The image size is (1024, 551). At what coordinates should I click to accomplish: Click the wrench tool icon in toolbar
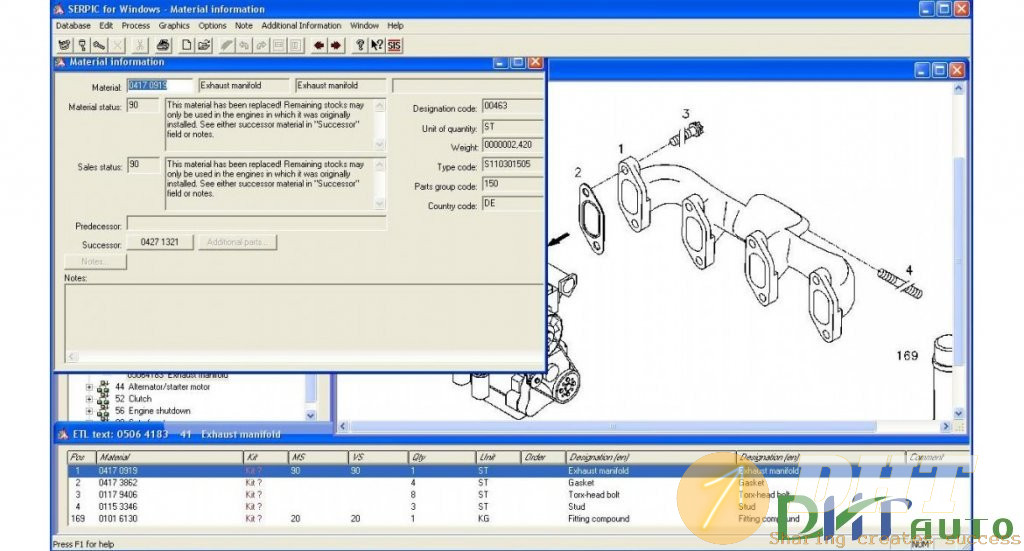click(99, 45)
